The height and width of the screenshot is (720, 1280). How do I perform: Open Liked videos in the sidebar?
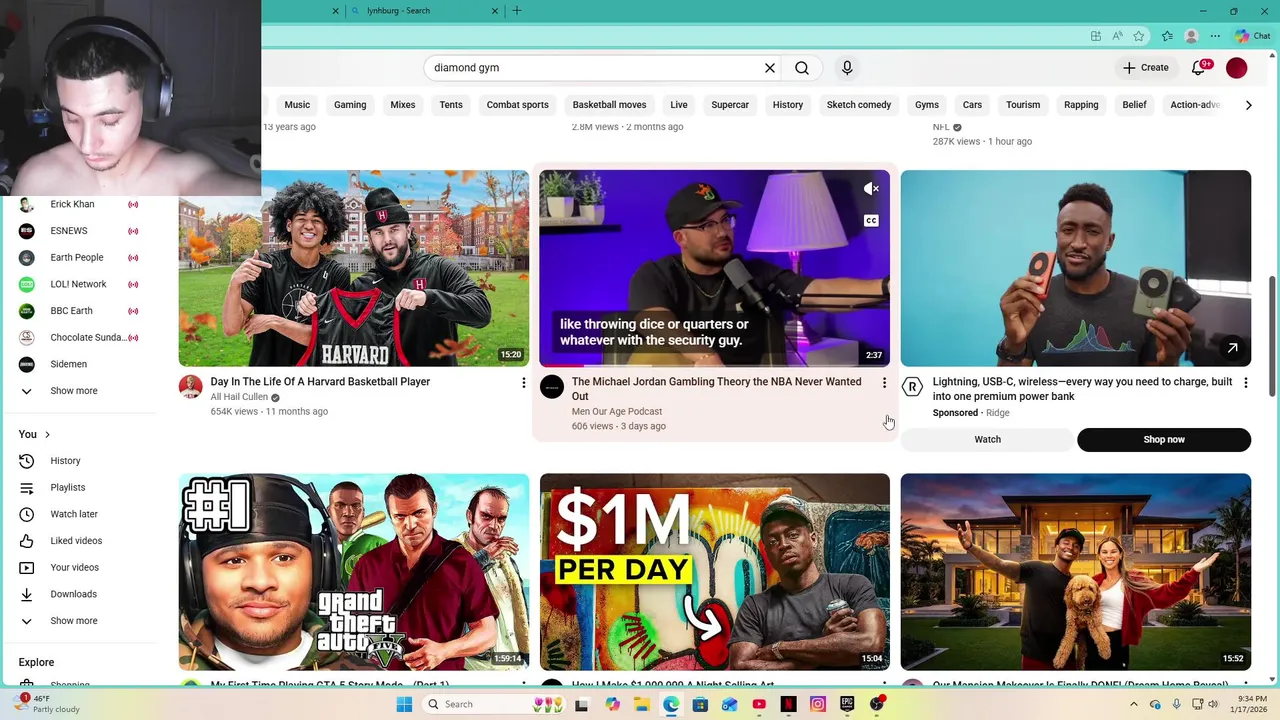(x=80, y=541)
